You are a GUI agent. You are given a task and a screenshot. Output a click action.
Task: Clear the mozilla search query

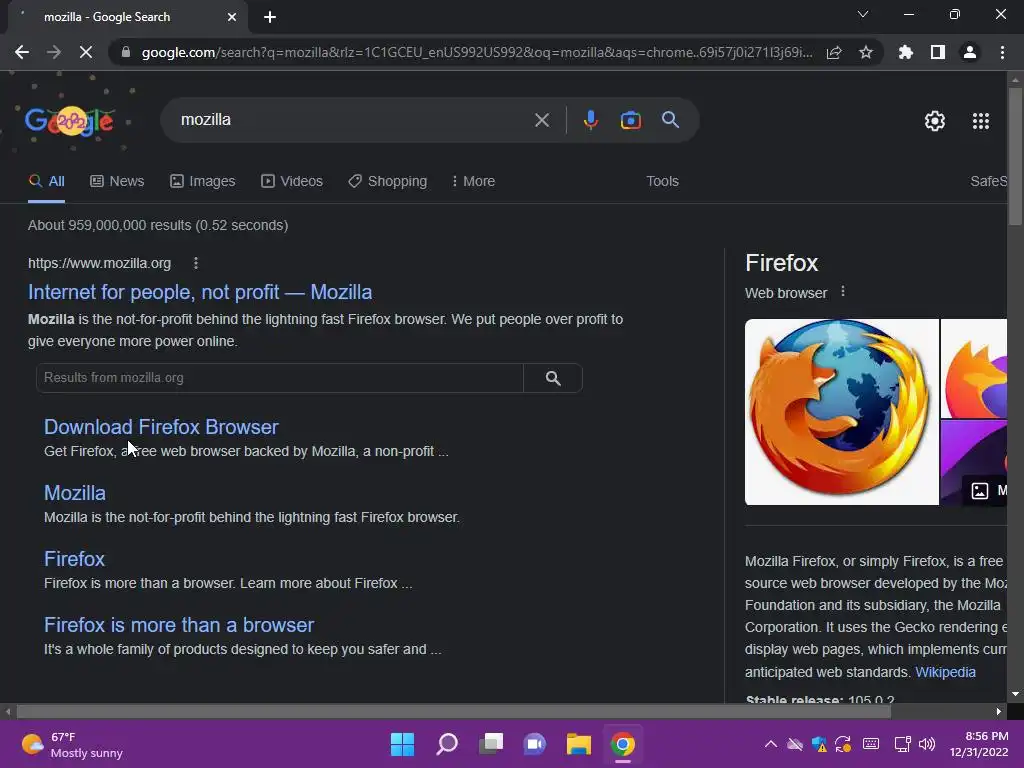click(542, 120)
